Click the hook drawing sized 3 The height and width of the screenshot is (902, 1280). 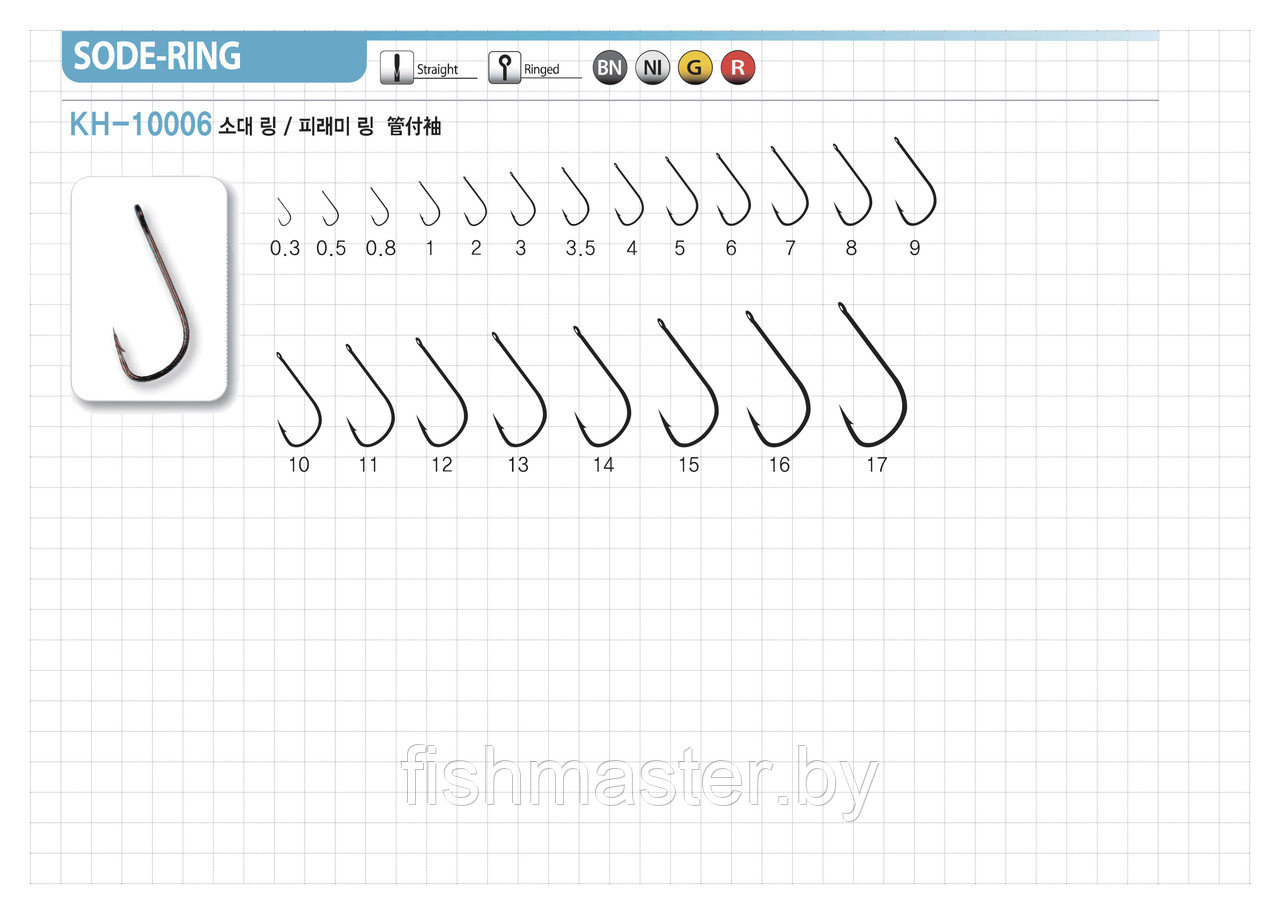coord(522,198)
